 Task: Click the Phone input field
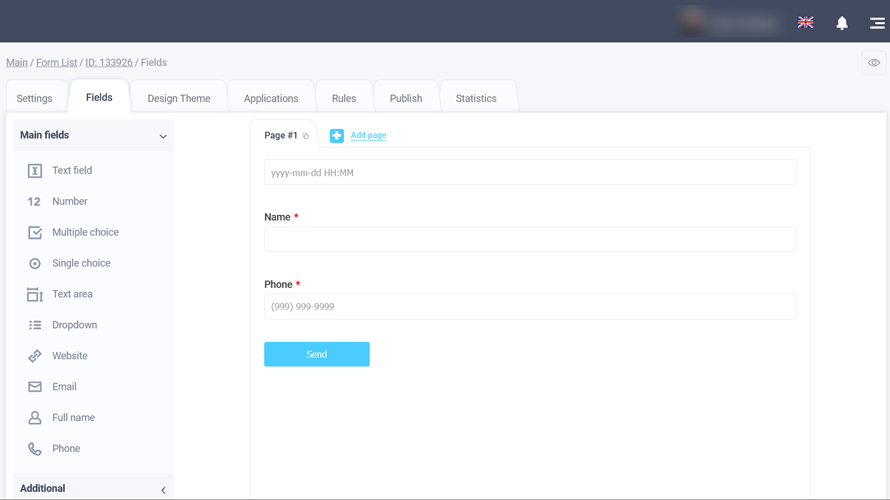point(530,306)
